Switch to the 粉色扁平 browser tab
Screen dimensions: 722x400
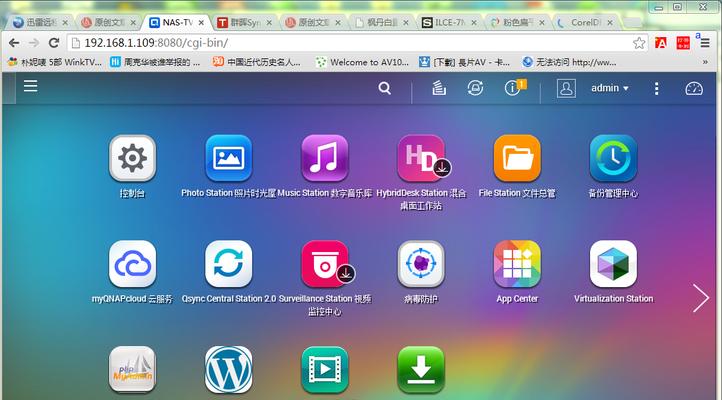coord(517,22)
